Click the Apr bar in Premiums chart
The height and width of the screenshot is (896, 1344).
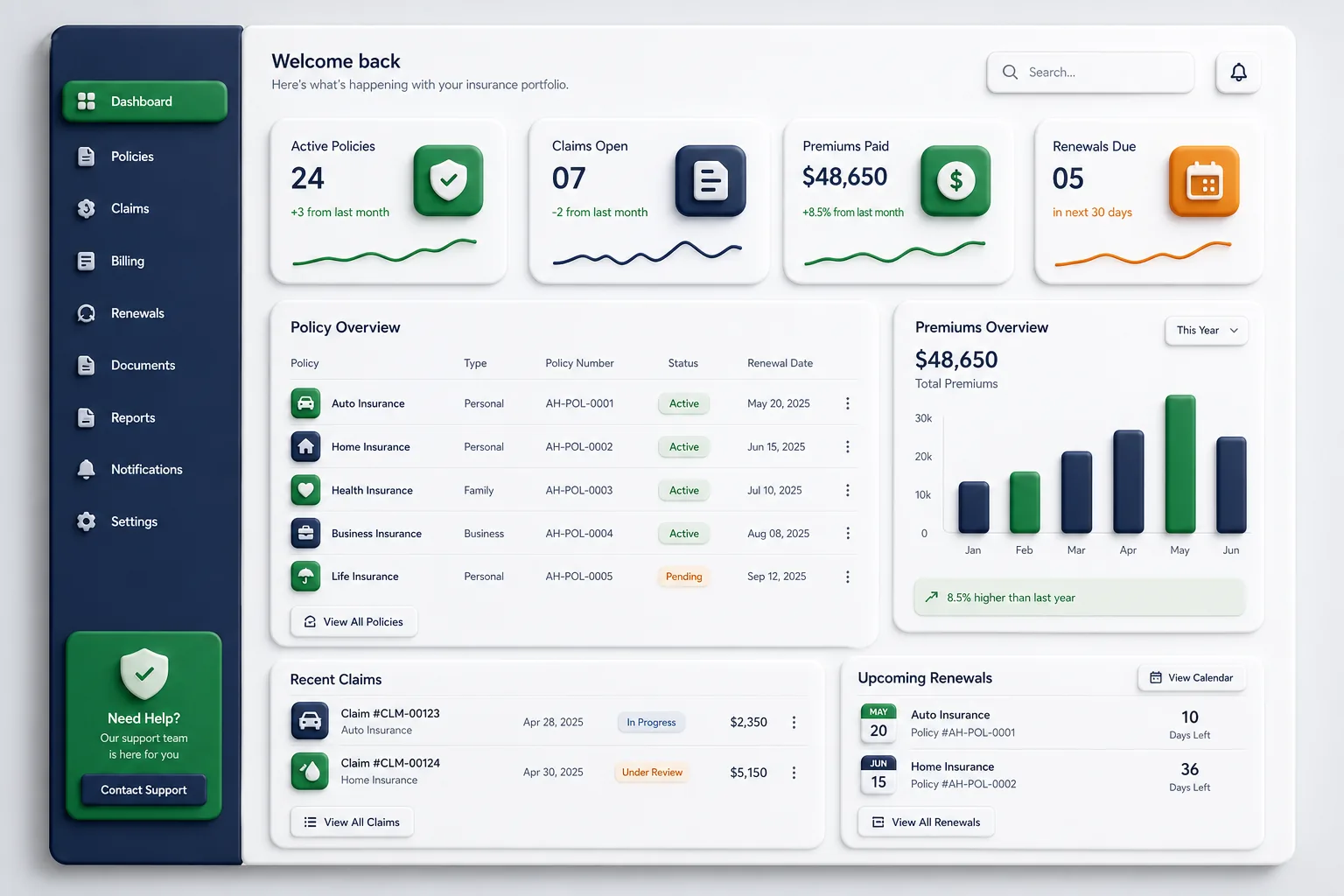pyautogui.click(x=1128, y=481)
